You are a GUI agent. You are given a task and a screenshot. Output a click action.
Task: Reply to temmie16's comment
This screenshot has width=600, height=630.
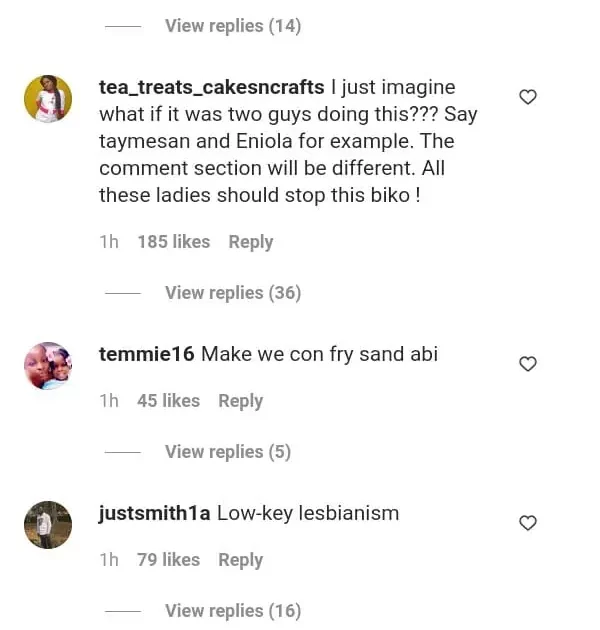coord(240,401)
